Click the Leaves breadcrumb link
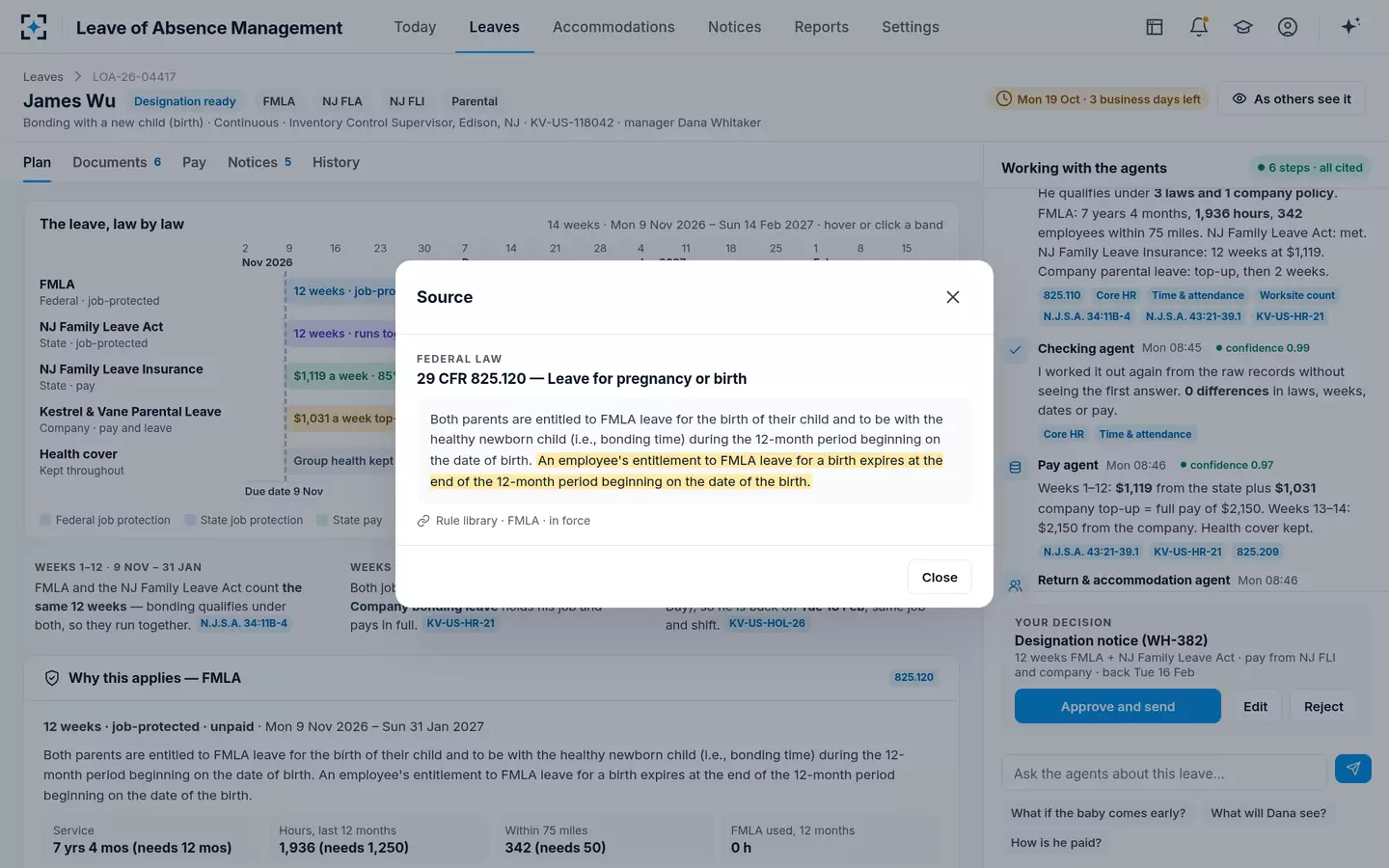The width and height of the screenshot is (1389, 868). [x=43, y=77]
